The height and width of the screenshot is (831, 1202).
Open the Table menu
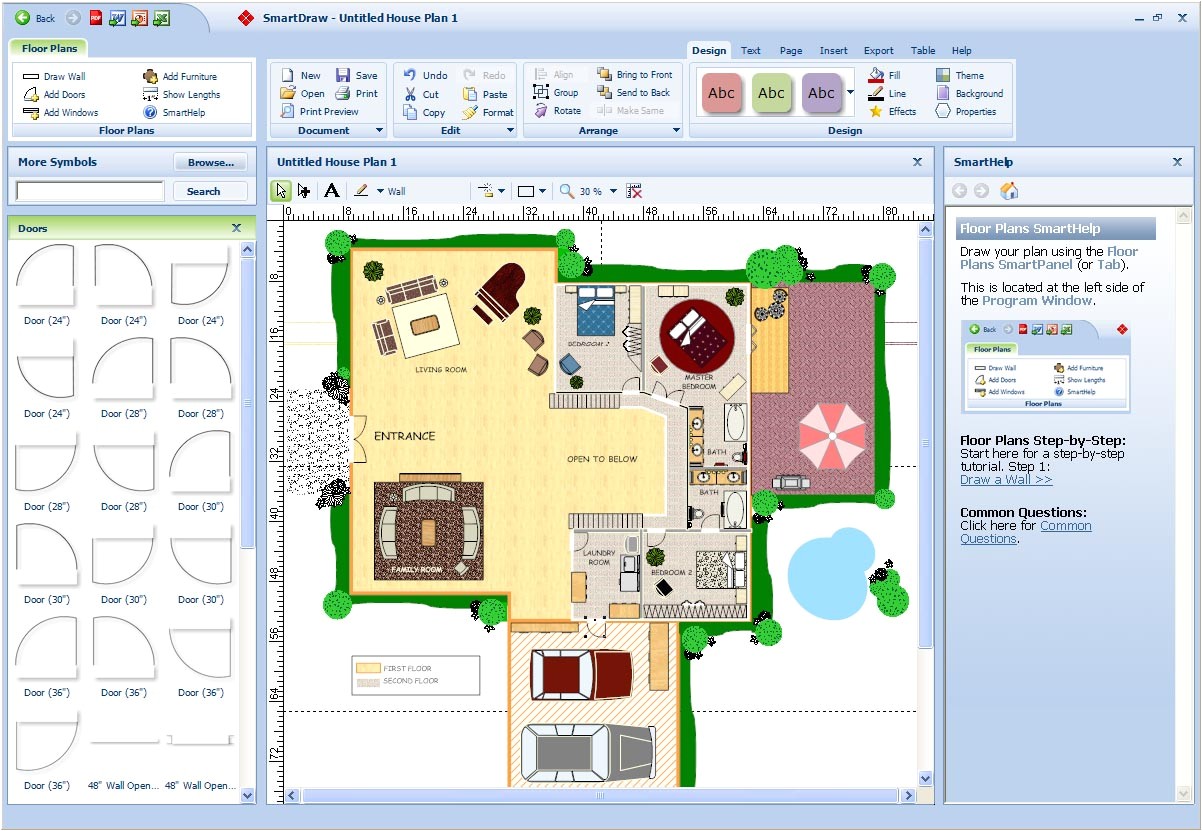pyautogui.click(x=923, y=50)
